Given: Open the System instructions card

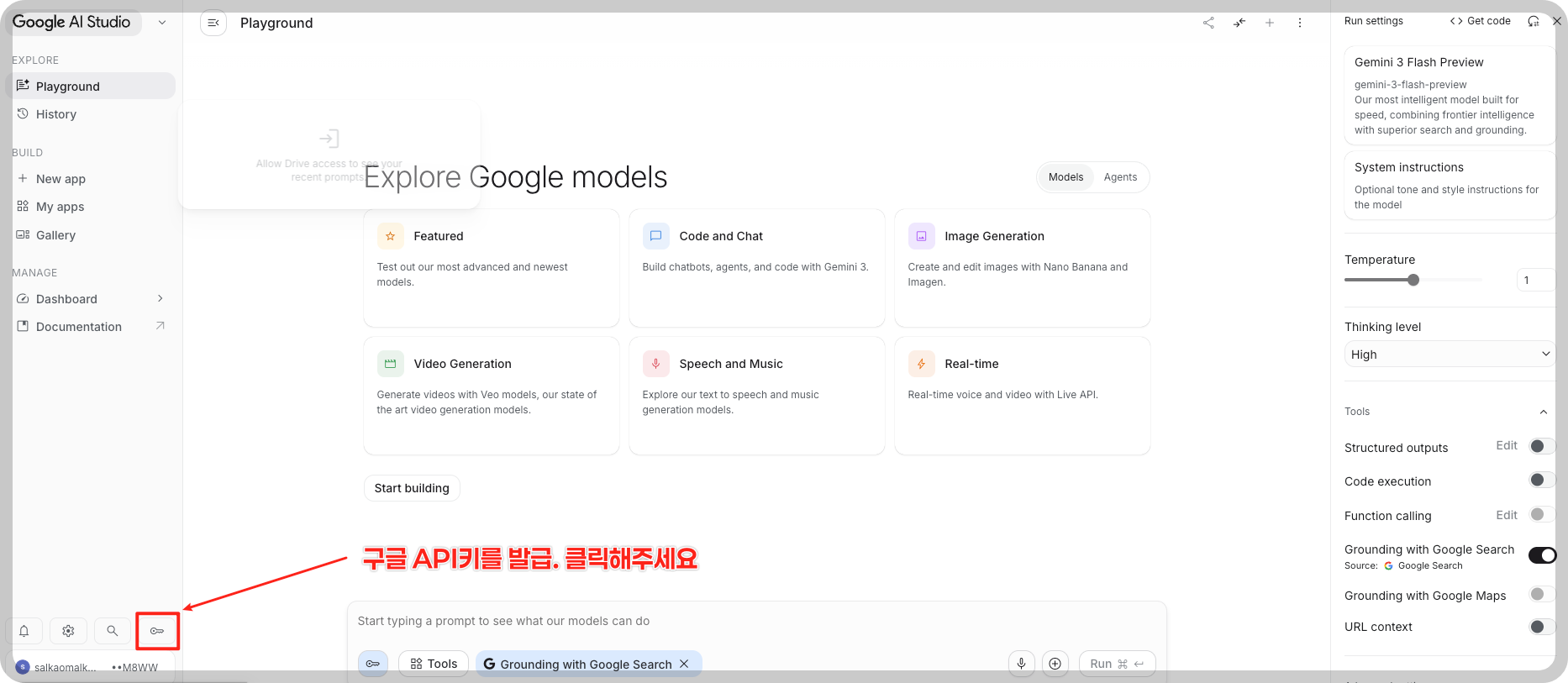Looking at the screenshot, I should point(1450,186).
